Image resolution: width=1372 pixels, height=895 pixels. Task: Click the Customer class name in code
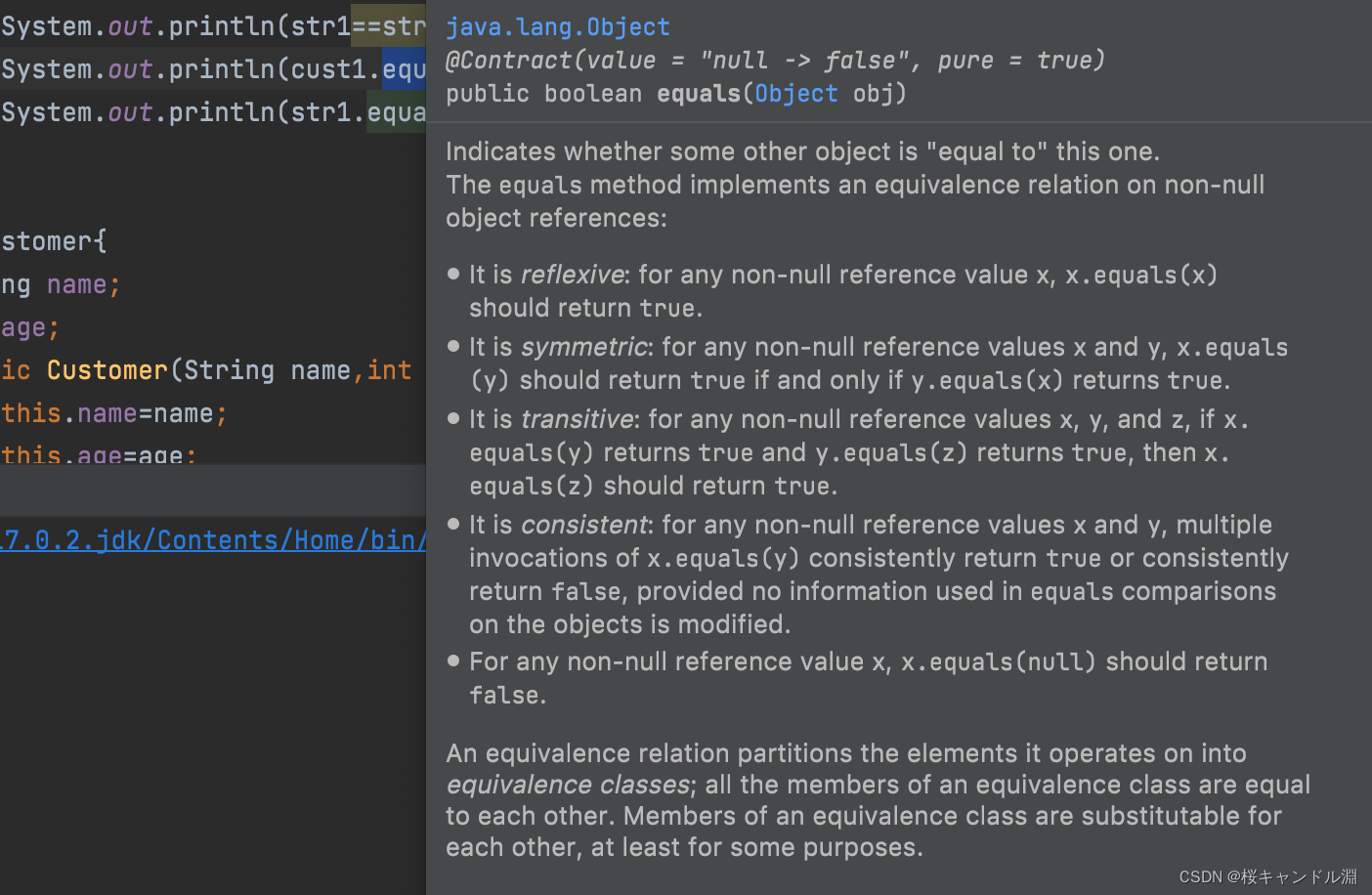coord(107,369)
